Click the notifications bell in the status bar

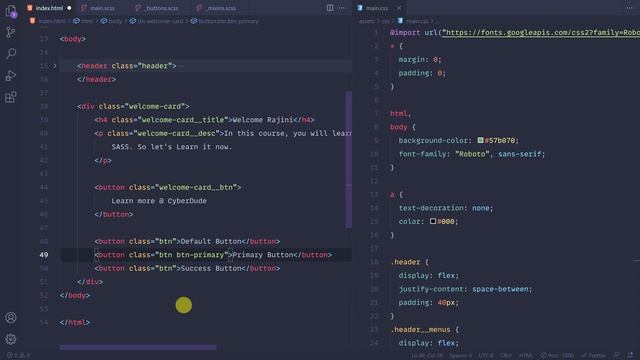click(x=630, y=356)
